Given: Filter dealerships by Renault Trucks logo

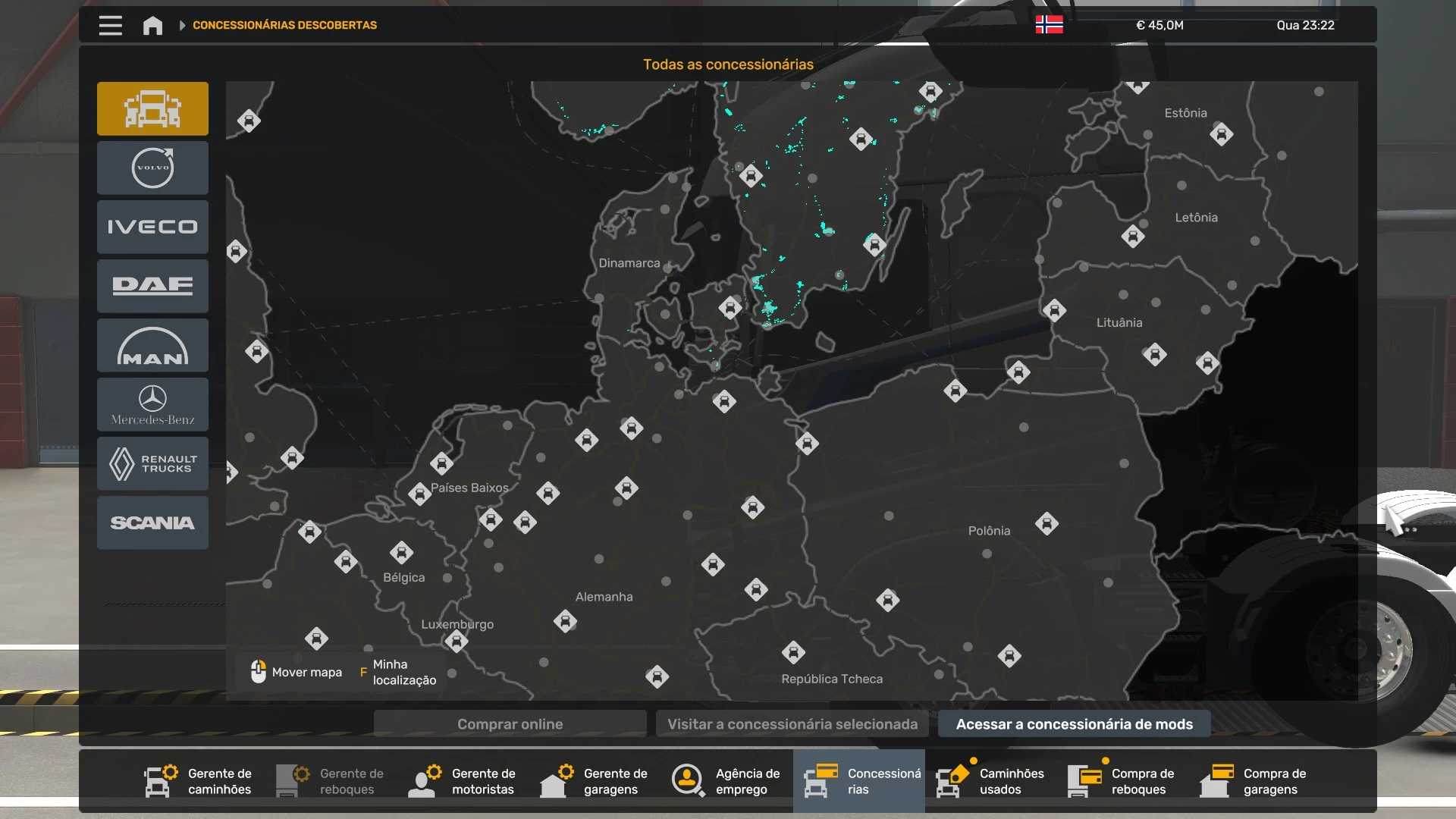Looking at the screenshot, I should click(x=152, y=463).
